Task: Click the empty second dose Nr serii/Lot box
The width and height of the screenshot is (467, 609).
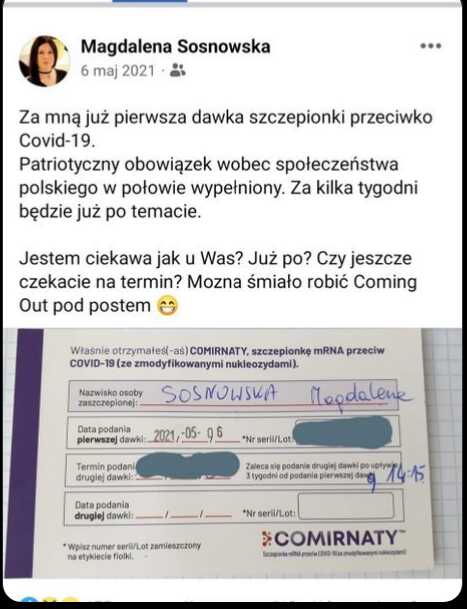Action: point(346,506)
